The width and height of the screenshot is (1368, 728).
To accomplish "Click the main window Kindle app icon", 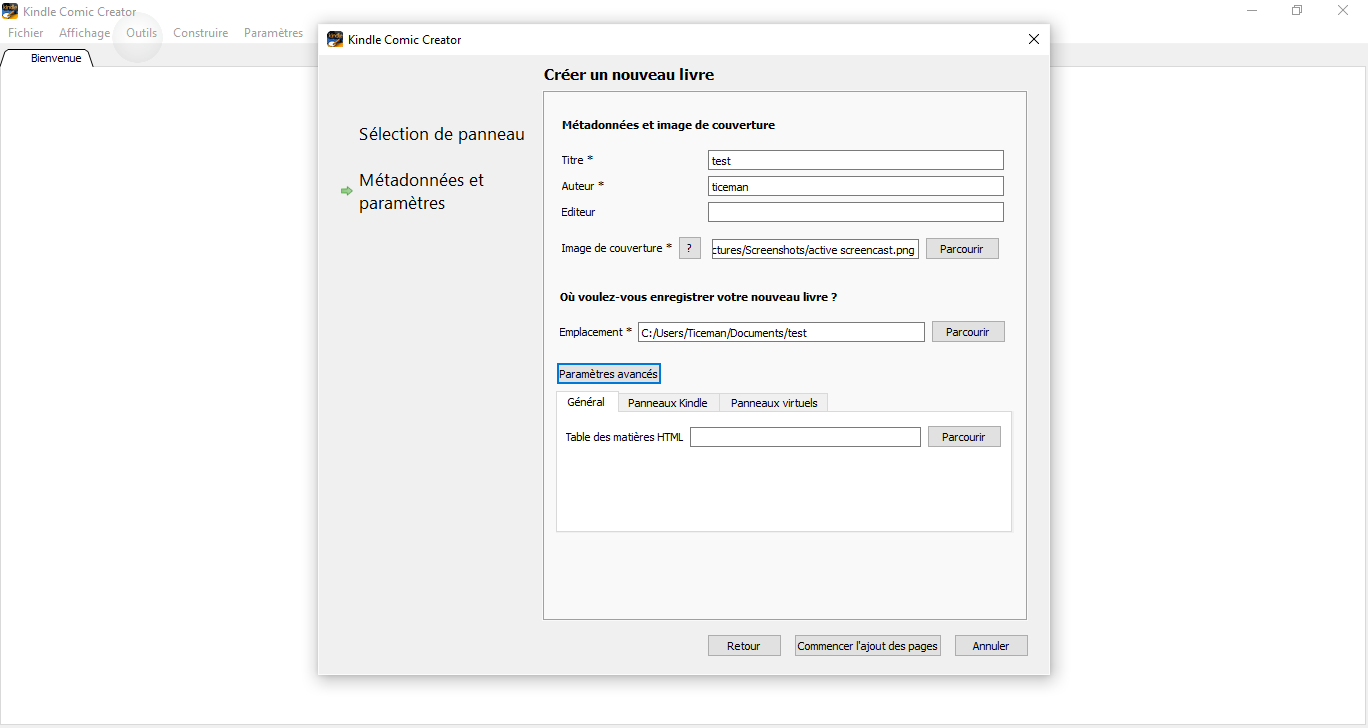I will (x=10, y=10).
